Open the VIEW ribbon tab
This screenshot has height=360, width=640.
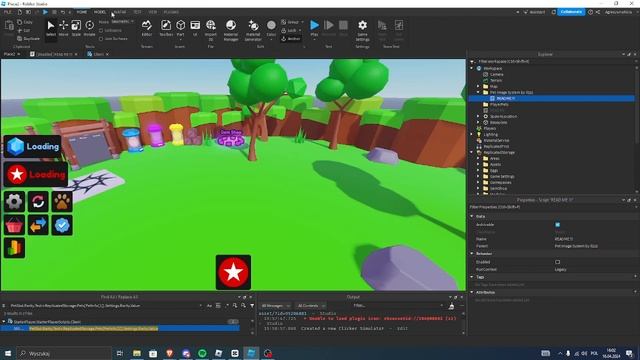click(x=153, y=12)
